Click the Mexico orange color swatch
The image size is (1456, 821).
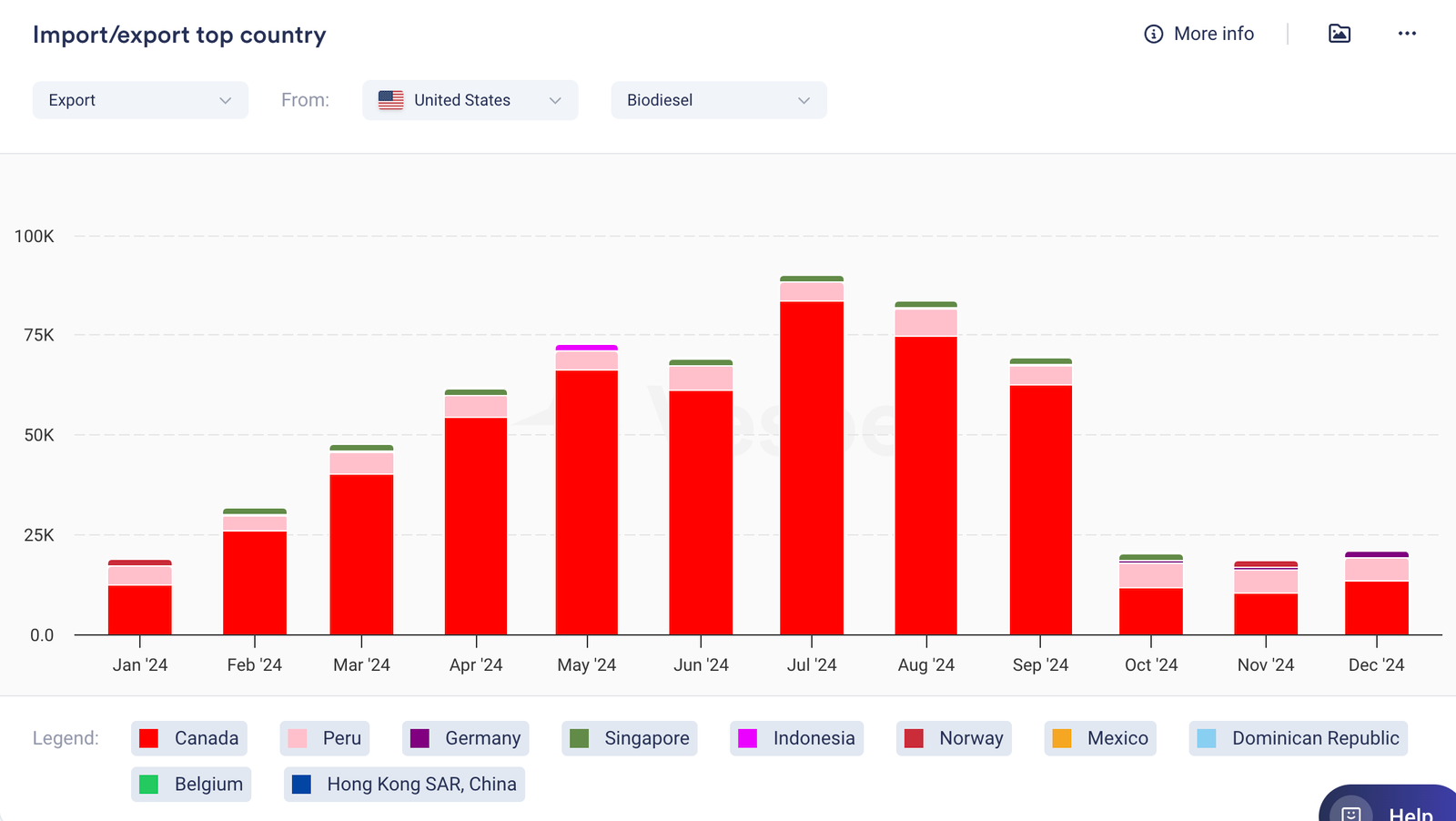(x=1061, y=738)
